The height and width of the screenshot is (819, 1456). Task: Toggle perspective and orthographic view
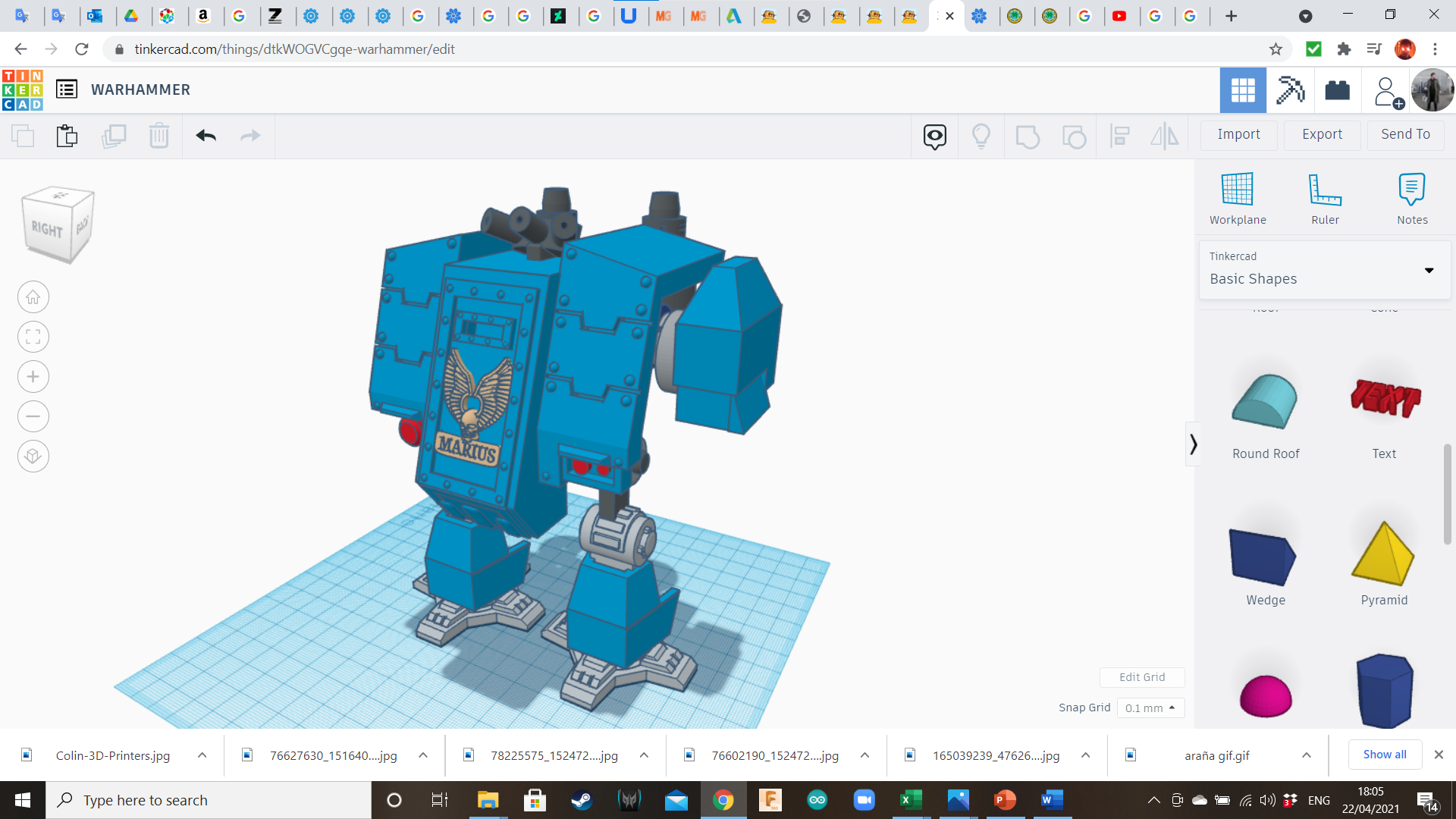[x=33, y=457]
